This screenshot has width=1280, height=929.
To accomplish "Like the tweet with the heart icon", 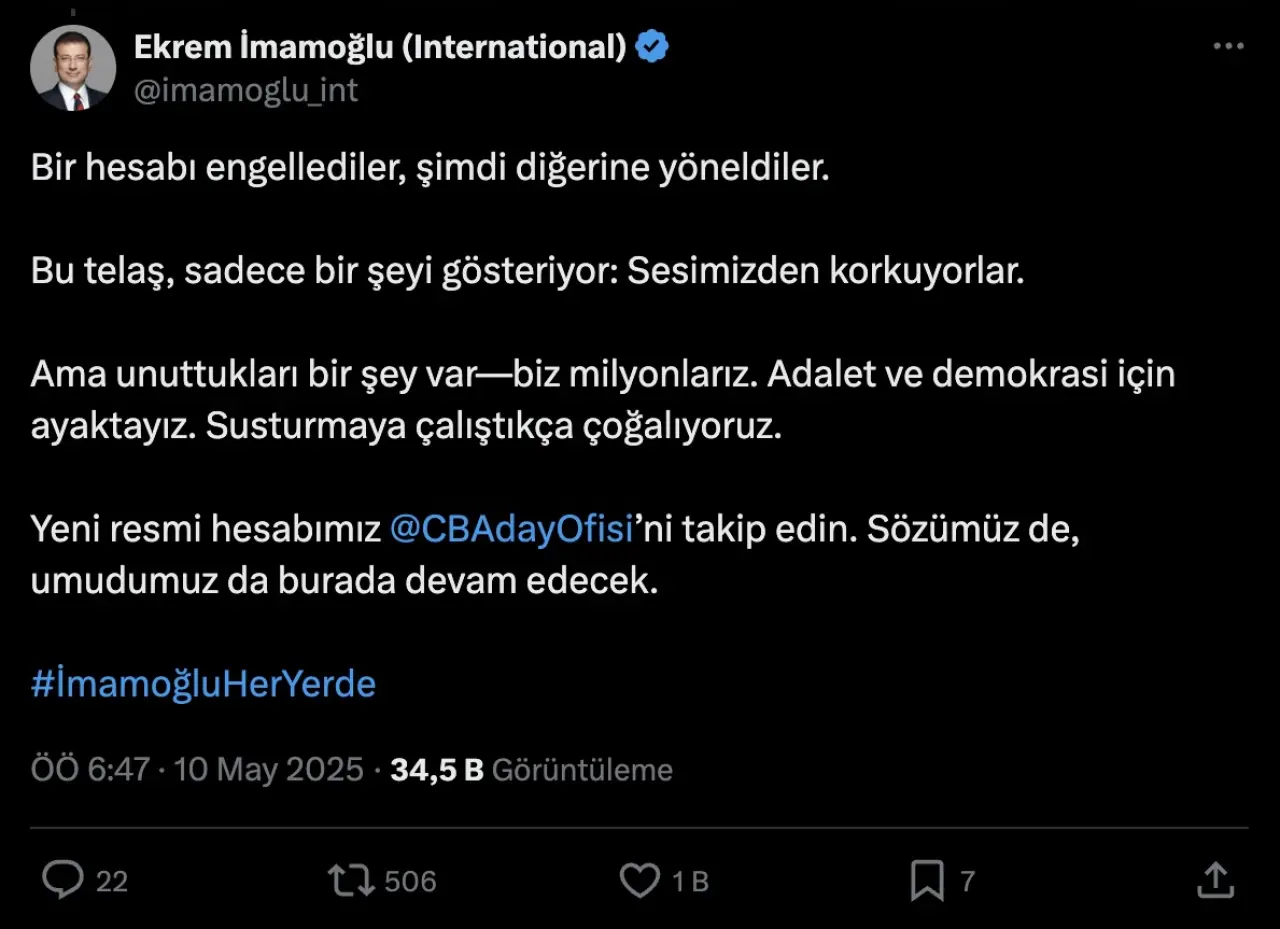I will pos(639,880).
